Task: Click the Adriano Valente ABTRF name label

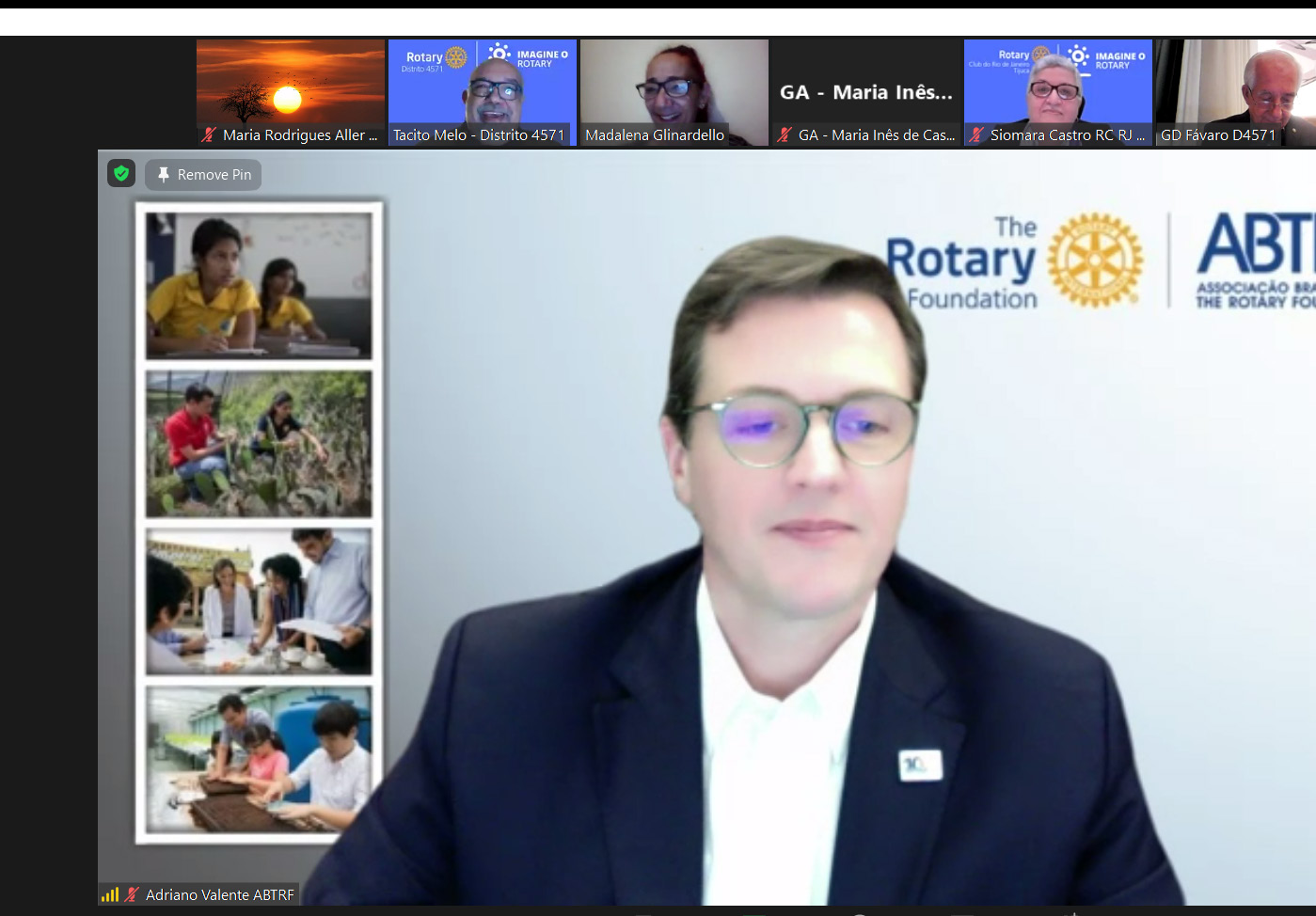Action: click(219, 894)
